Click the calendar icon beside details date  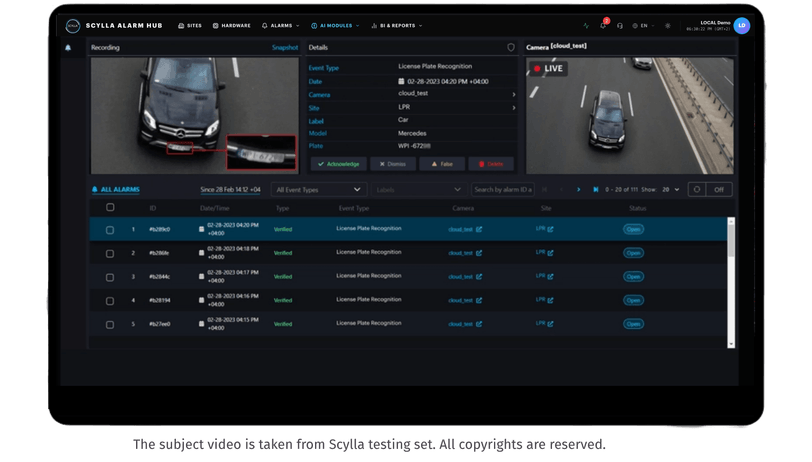click(401, 81)
